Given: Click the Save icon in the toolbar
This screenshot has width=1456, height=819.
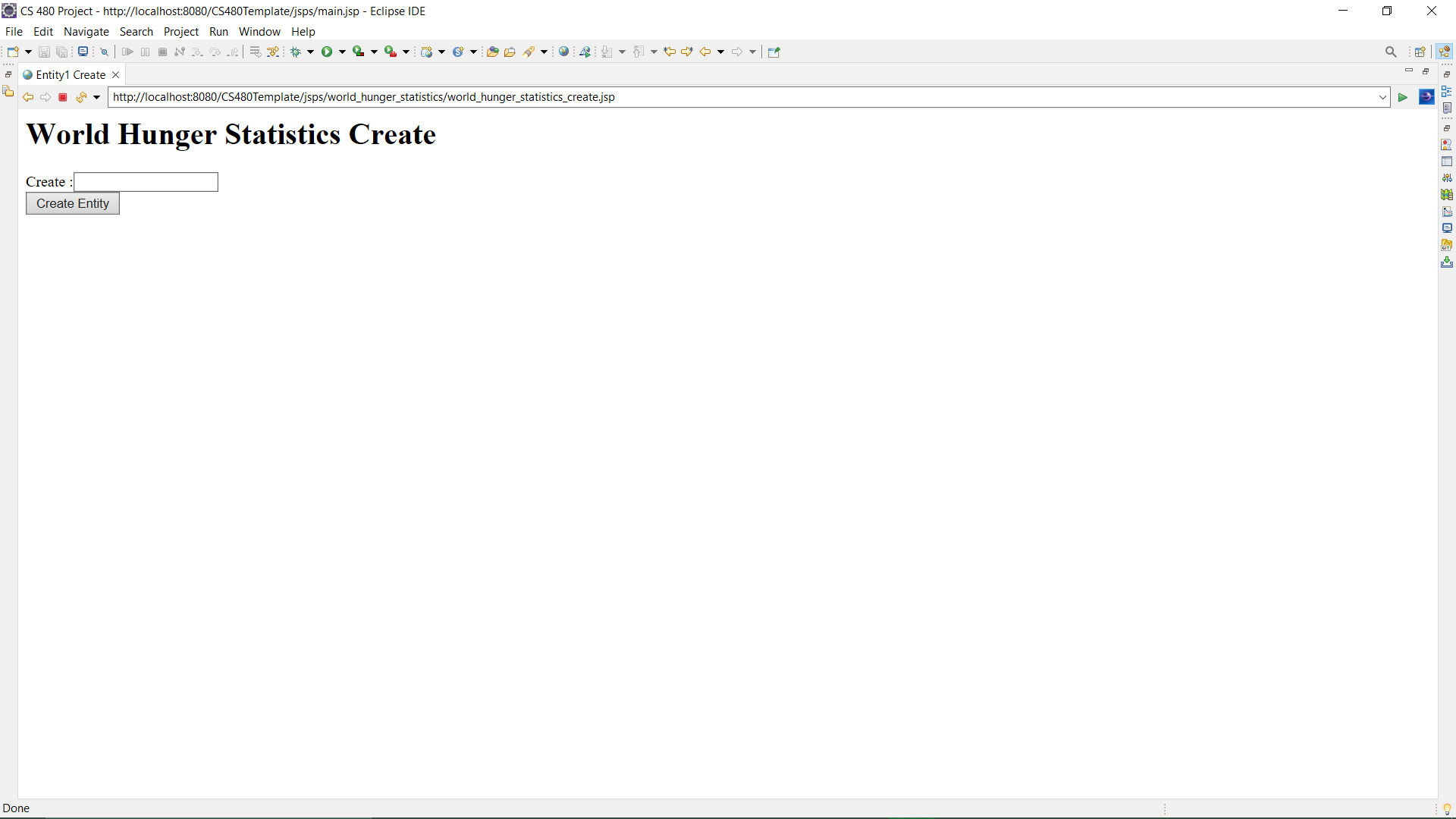Looking at the screenshot, I should (x=43, y=52).
